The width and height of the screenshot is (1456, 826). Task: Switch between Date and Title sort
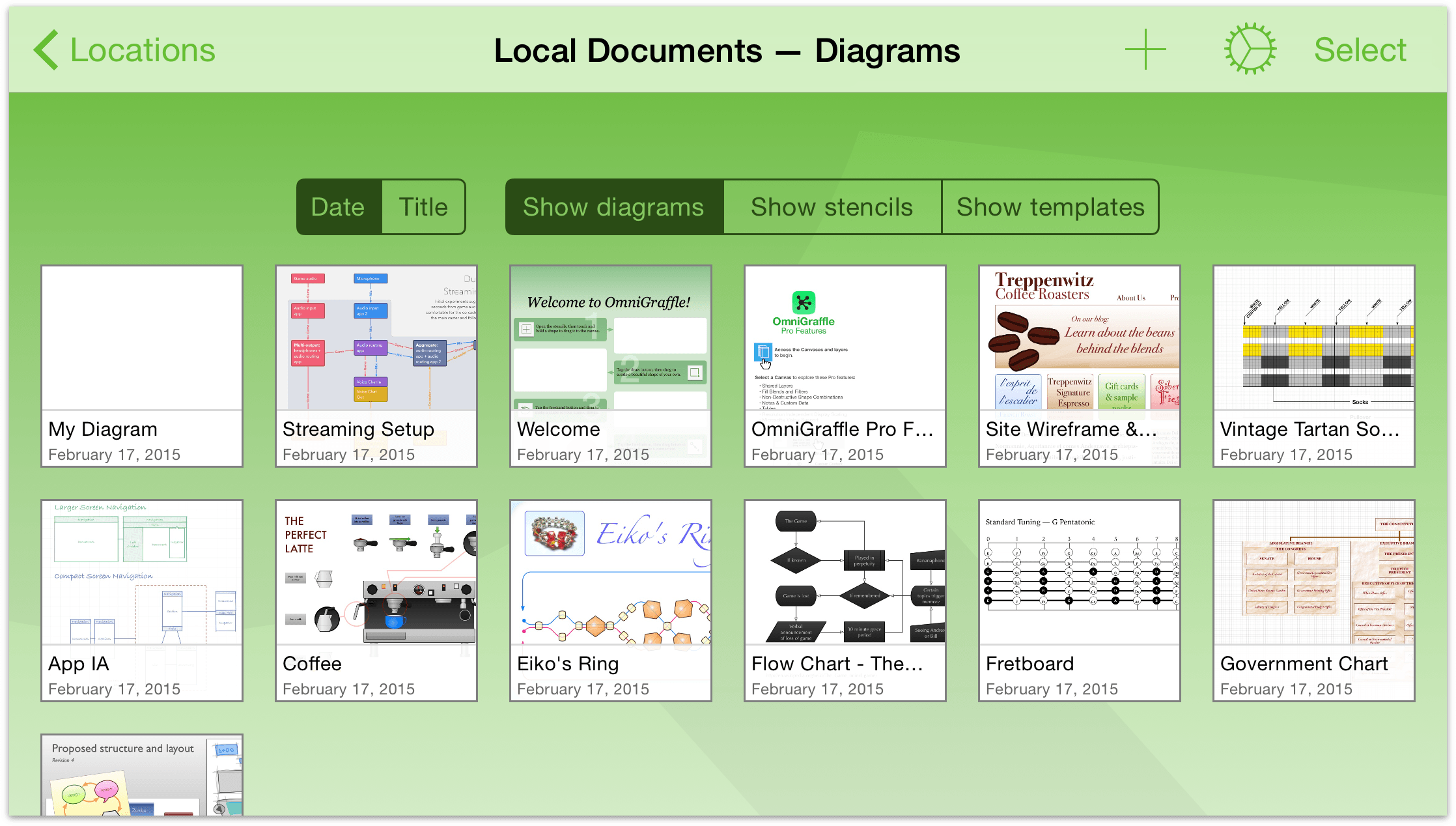coord(425,206)
